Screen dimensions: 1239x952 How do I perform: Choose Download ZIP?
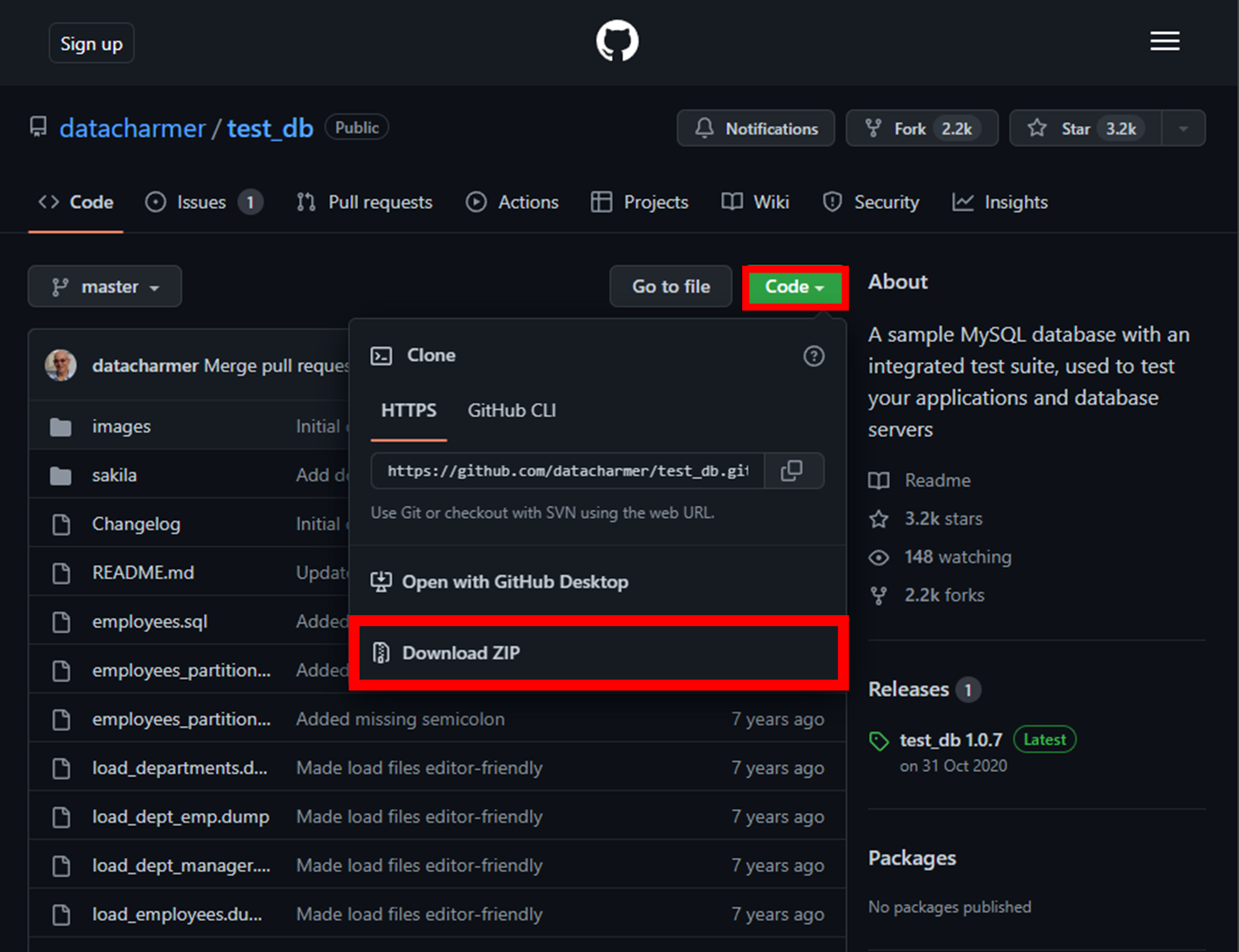[597, 652]
